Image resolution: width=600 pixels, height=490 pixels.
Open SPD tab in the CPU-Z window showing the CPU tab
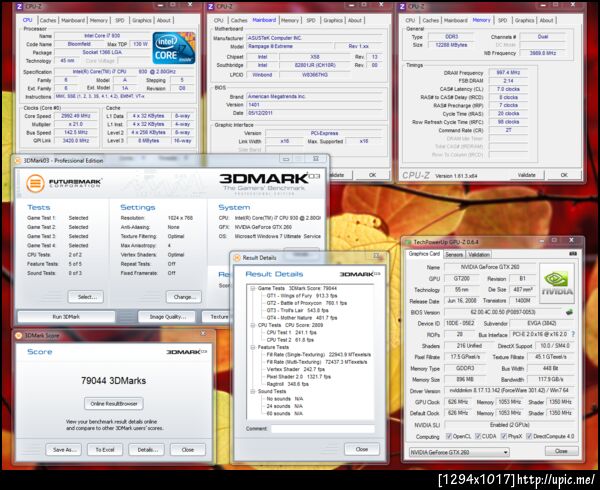[120, 20]
